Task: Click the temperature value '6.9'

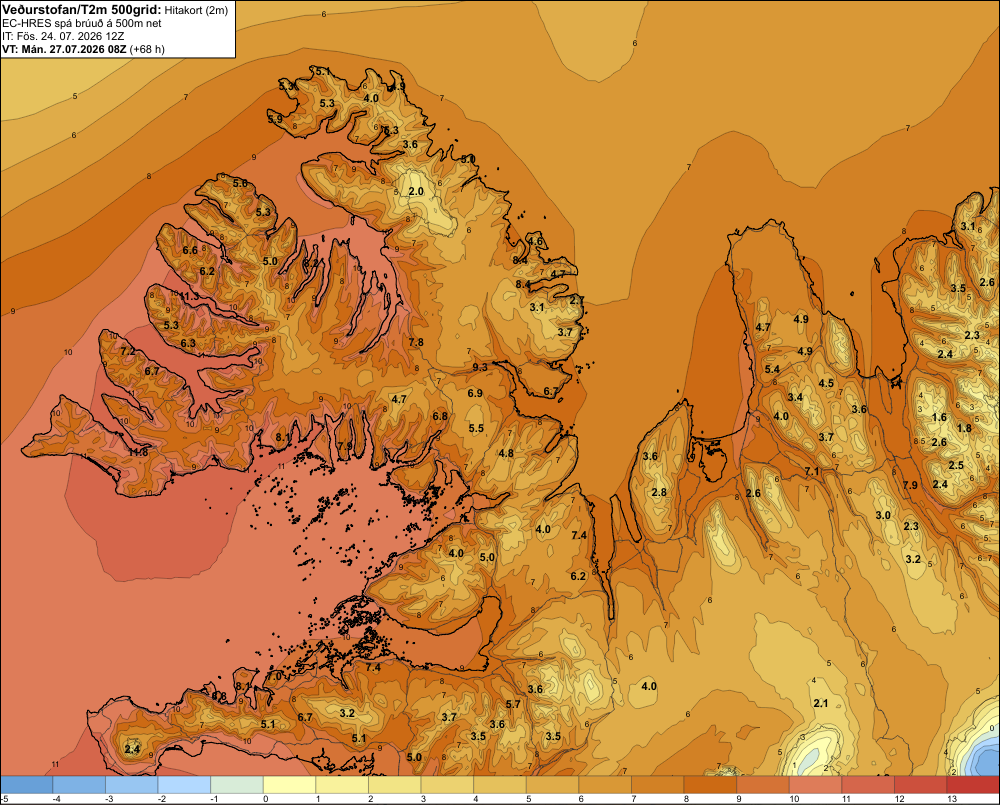Action: (x=475, y=393)
